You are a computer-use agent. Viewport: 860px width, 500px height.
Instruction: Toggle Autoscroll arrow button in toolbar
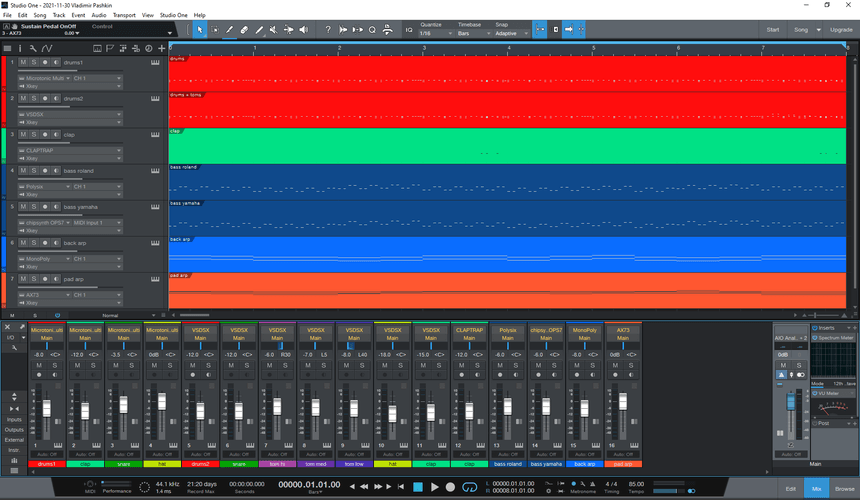[x=569, y=30]
